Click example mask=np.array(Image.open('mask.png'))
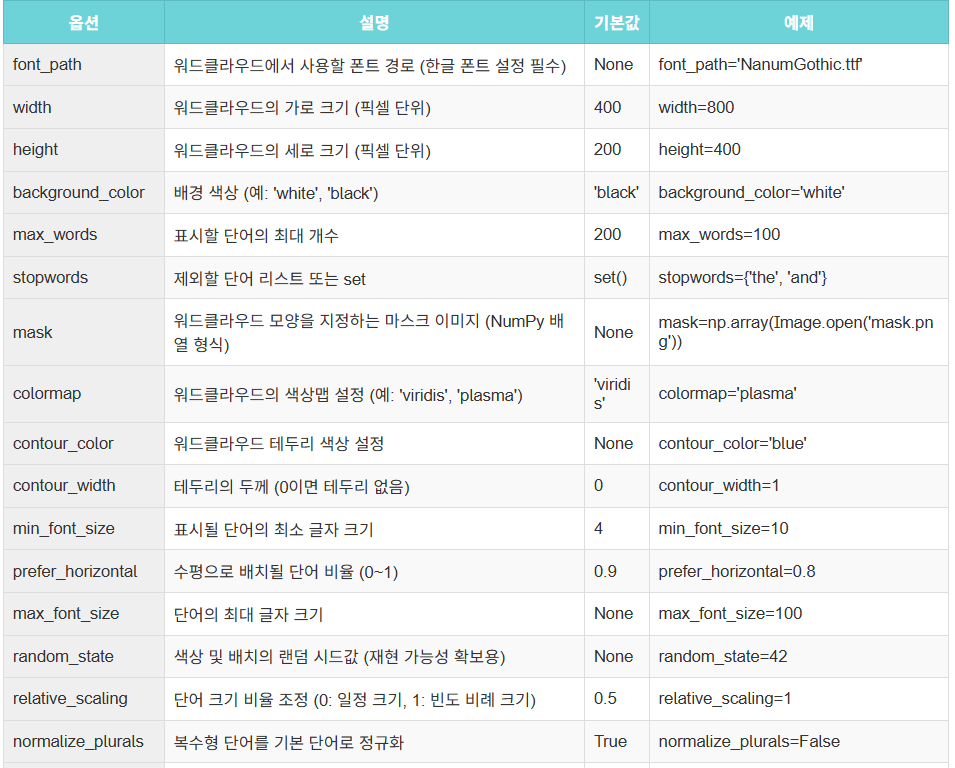This screenshot has height=768, width=955. (795, 332)
